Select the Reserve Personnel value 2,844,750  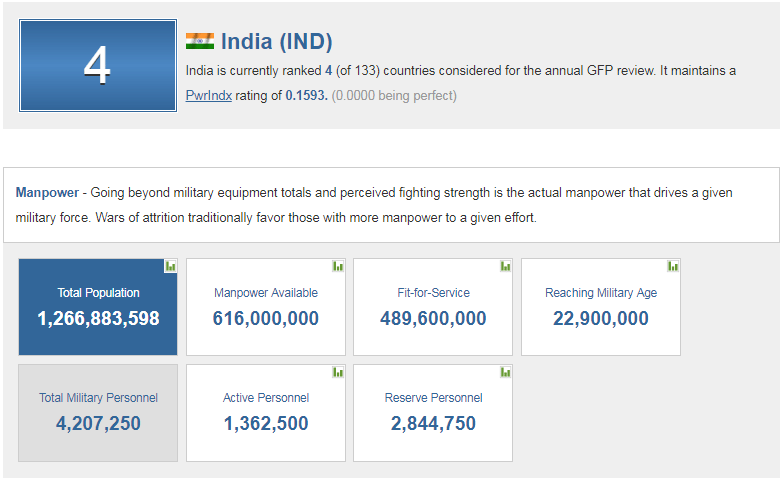coord(433,424)
